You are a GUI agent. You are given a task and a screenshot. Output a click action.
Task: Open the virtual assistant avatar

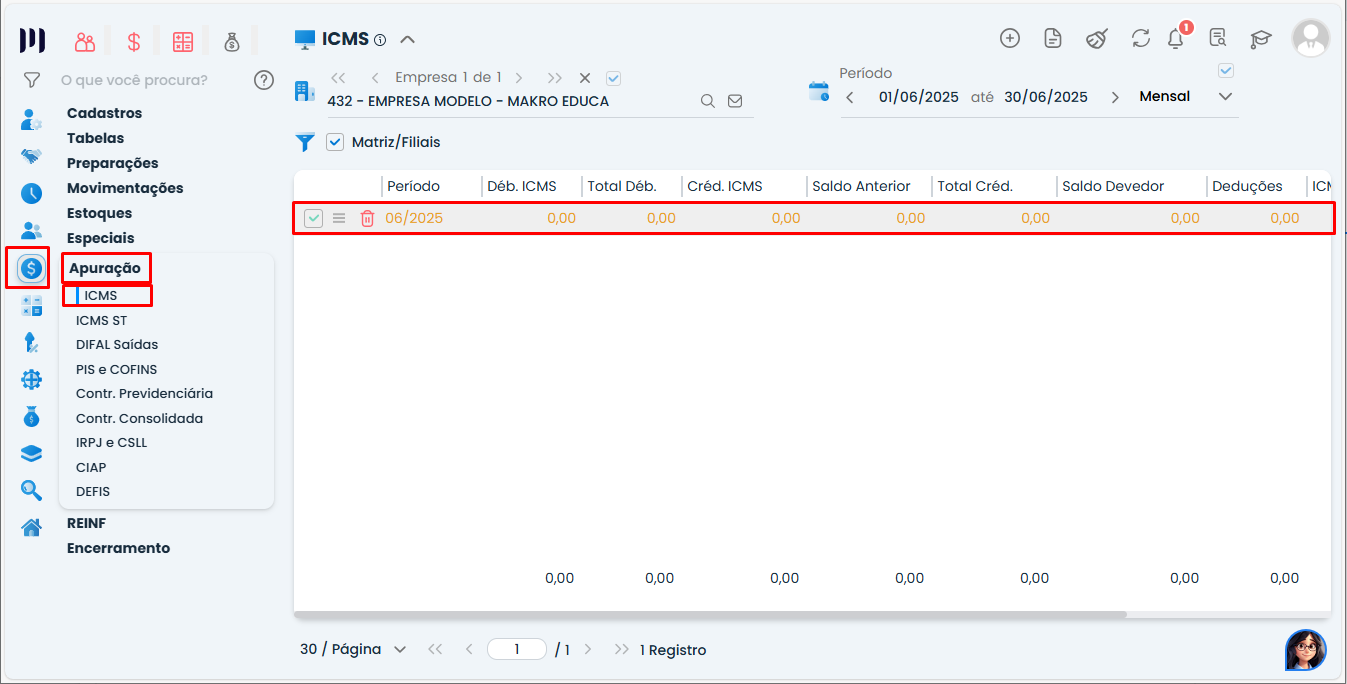(1305, 650)
